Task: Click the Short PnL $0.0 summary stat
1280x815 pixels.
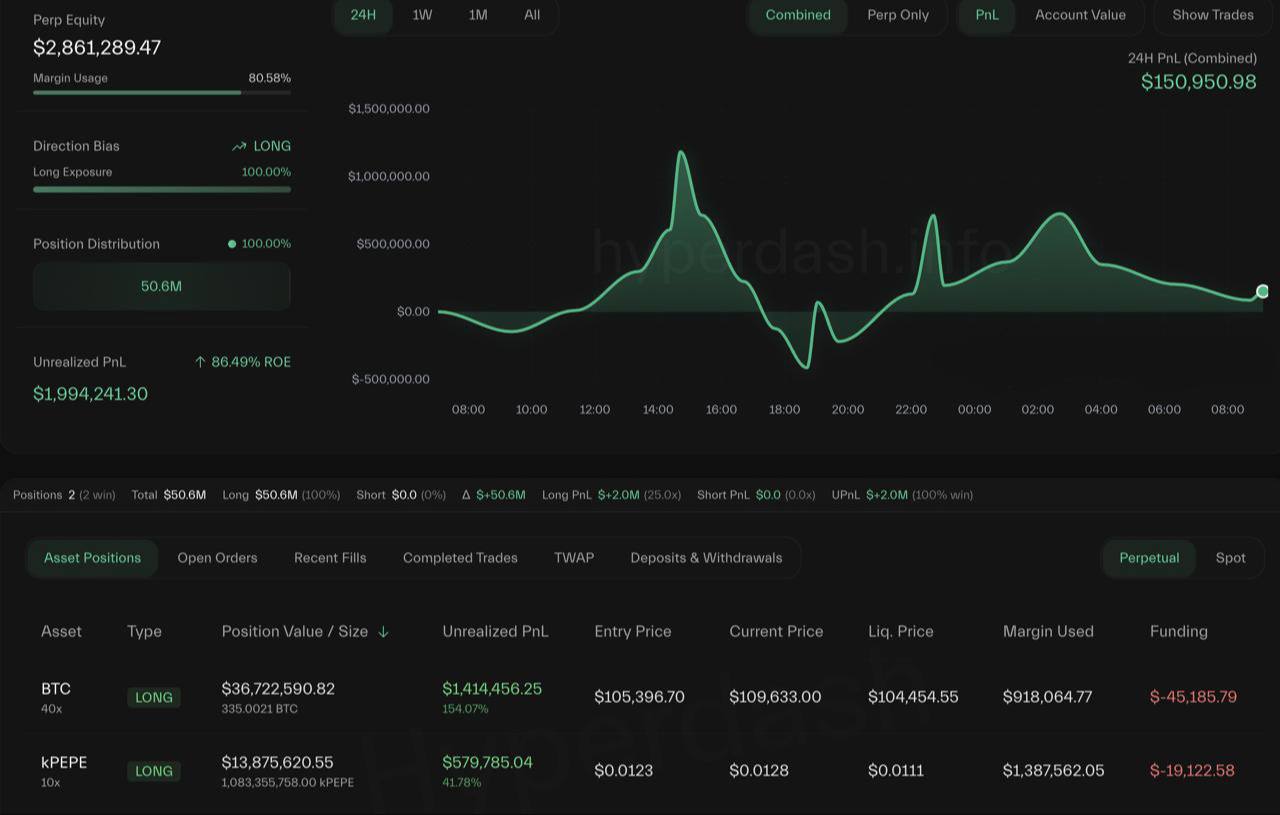Action: coord(756,495)
